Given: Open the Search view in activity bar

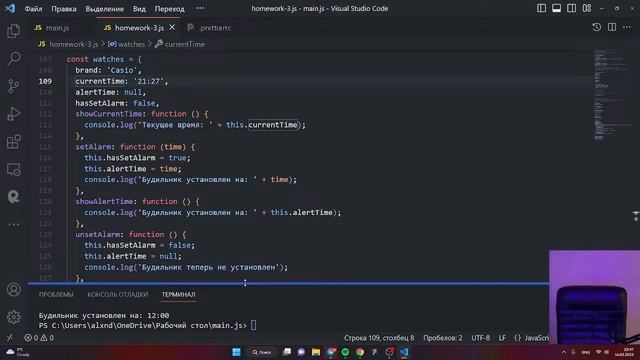Looking at the screenshot, I should (14, 58).
